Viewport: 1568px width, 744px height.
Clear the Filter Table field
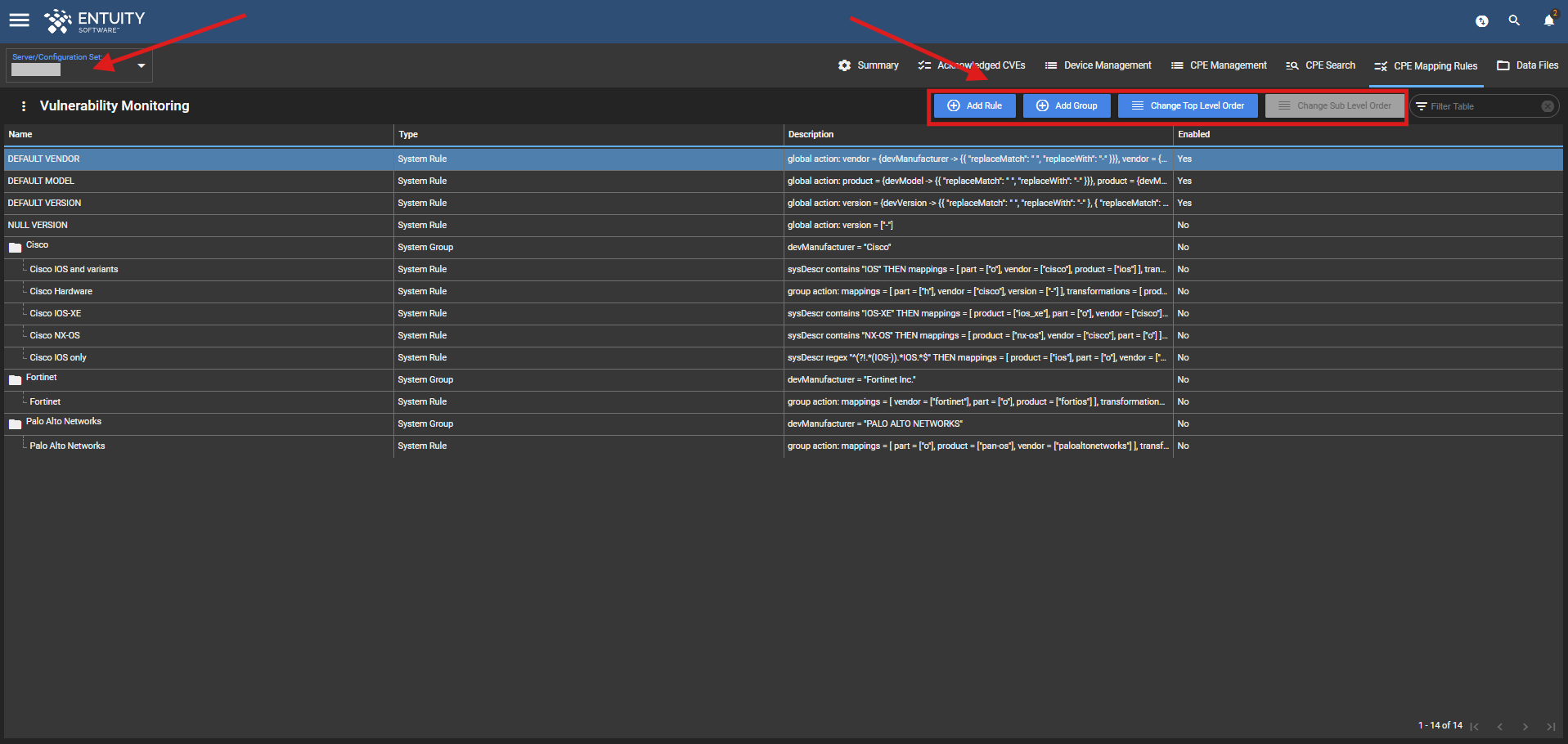pos(1548,106)
